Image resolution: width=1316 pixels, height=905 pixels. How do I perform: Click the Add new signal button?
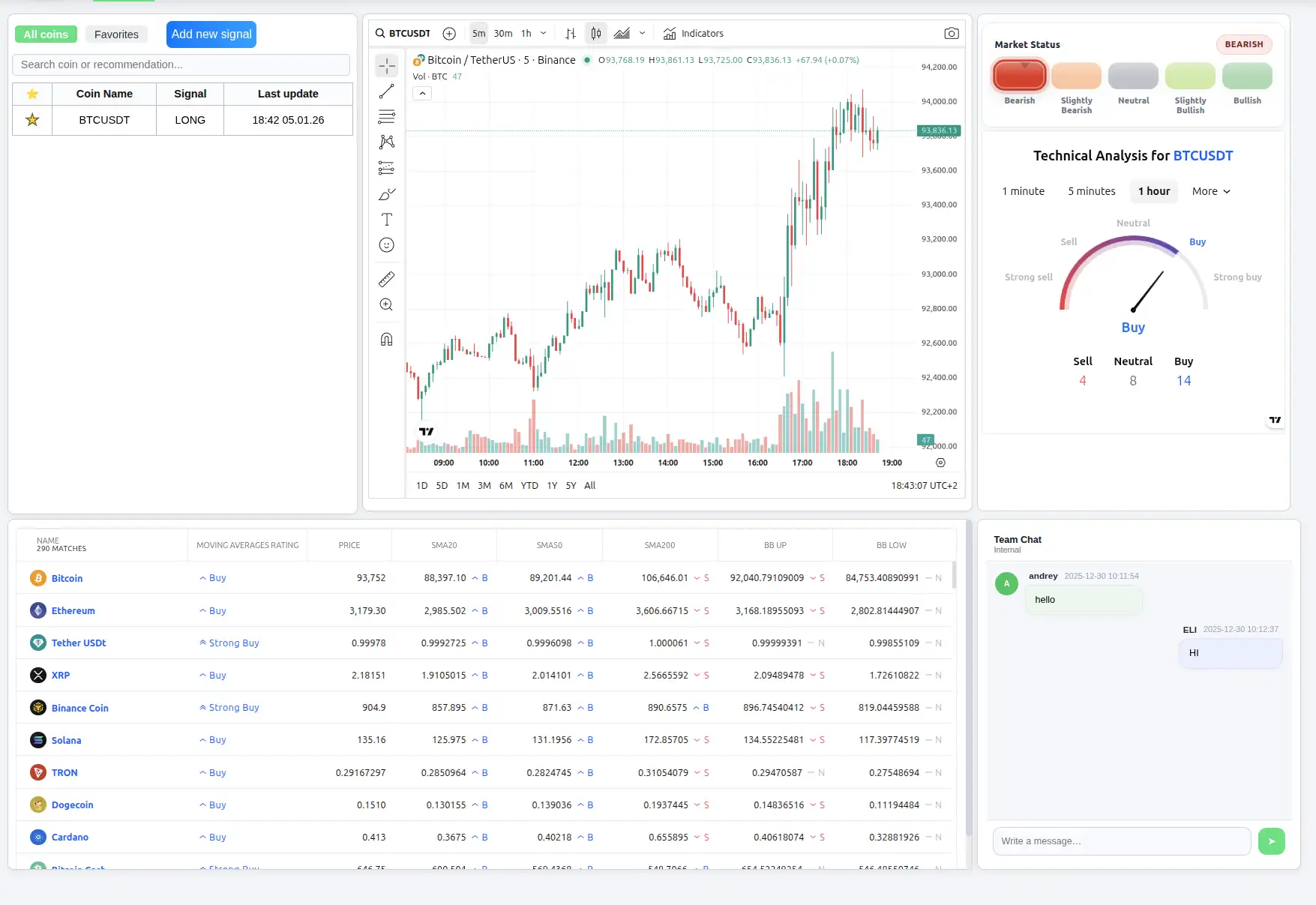tap(211, 34)
